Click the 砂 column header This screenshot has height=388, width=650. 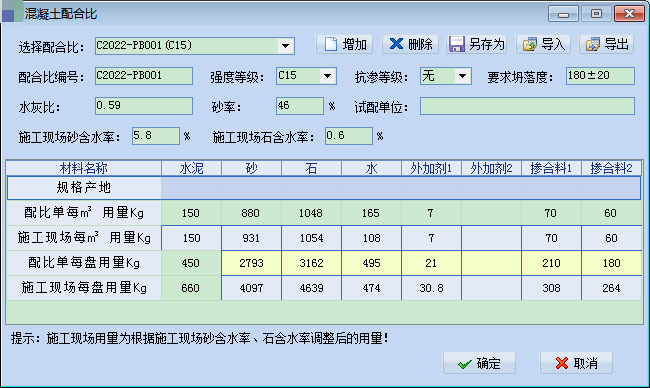(x=252, y=168)
